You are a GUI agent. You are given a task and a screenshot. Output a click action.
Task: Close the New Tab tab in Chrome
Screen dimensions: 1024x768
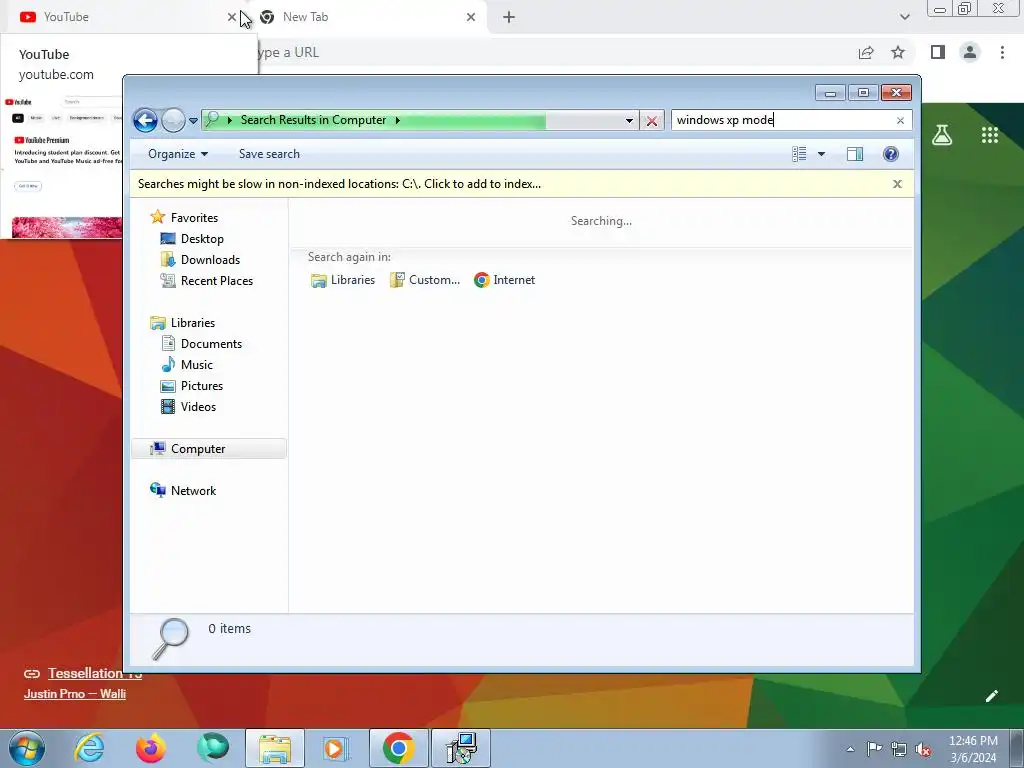[x=471, y=17]
